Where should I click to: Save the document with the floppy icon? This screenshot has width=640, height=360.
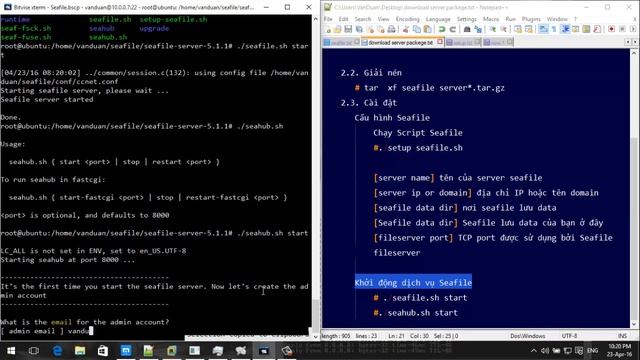pos(348,29)
